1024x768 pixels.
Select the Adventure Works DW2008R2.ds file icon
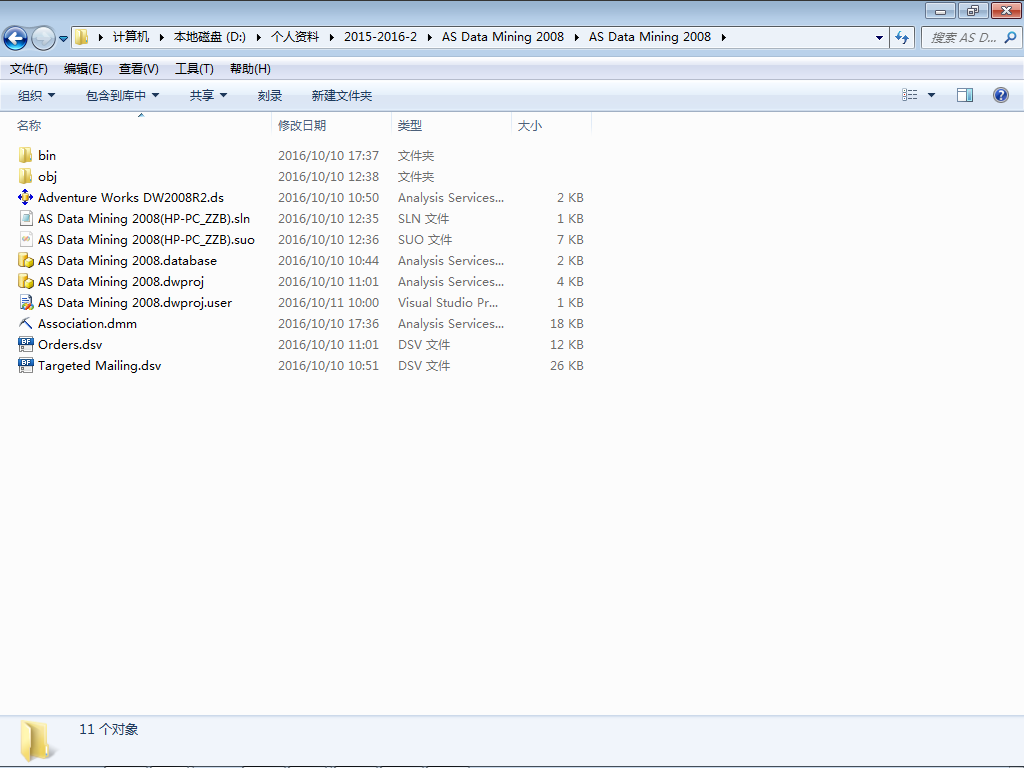click(25, 197)
